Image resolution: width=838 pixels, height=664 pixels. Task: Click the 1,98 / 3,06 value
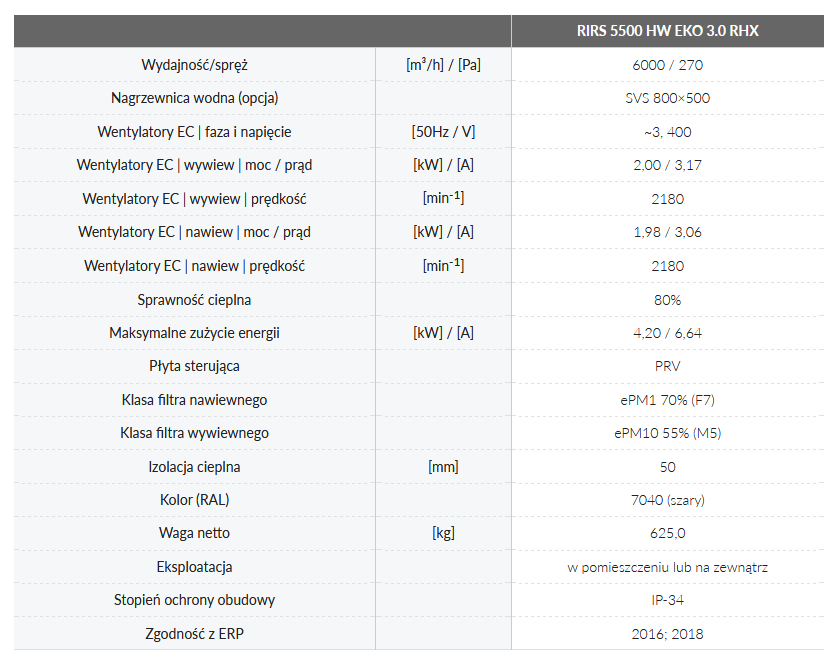click(x=668, y=232)
